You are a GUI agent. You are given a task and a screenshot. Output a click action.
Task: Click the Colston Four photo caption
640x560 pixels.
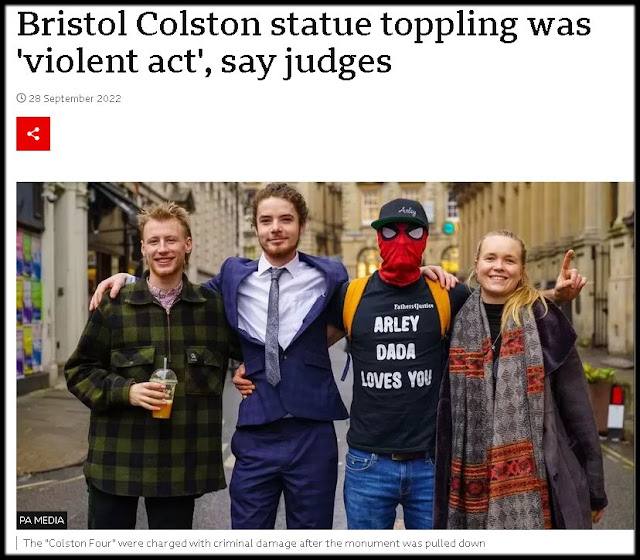coord(254,543)
